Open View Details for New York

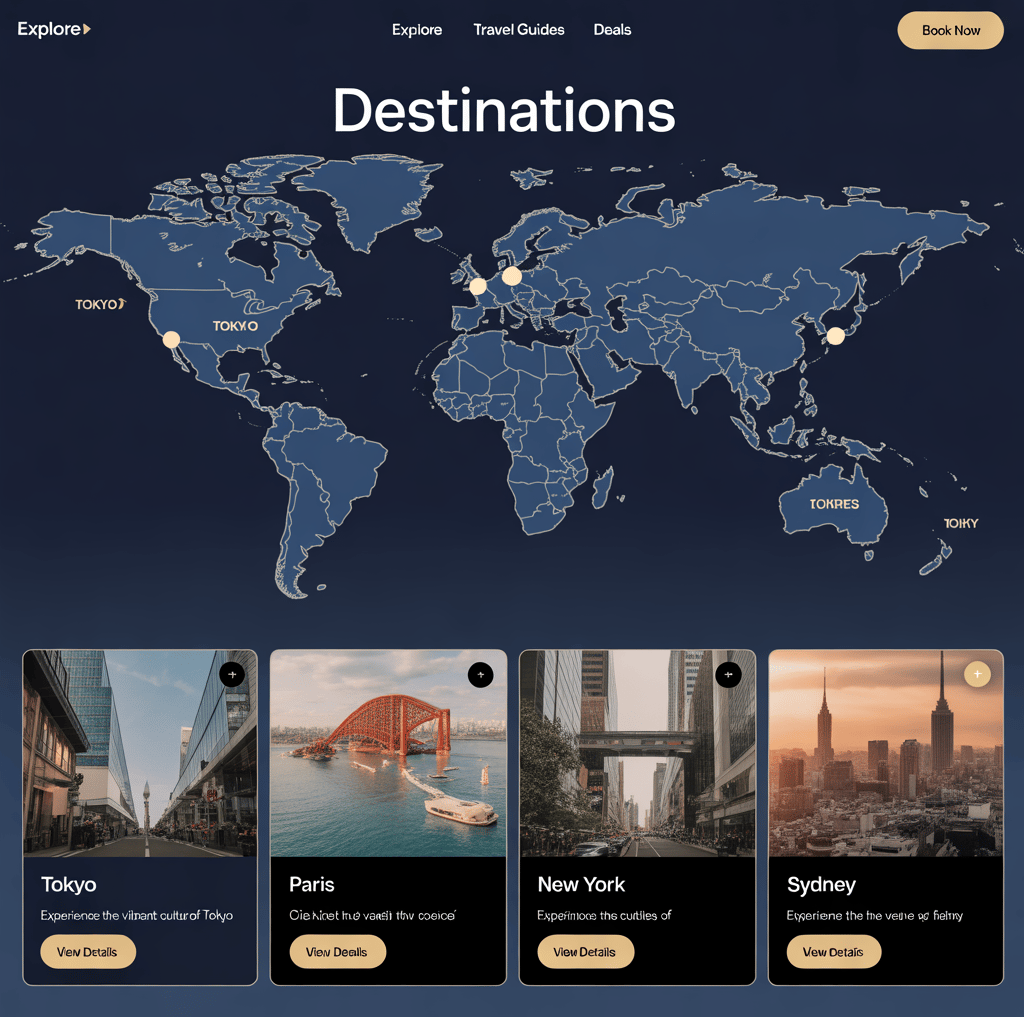[x=585, y=952]
